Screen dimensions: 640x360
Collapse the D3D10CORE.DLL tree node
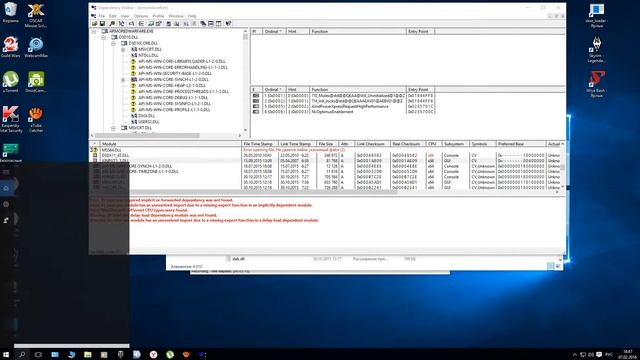pyautogui.click(x=113, y=43)
